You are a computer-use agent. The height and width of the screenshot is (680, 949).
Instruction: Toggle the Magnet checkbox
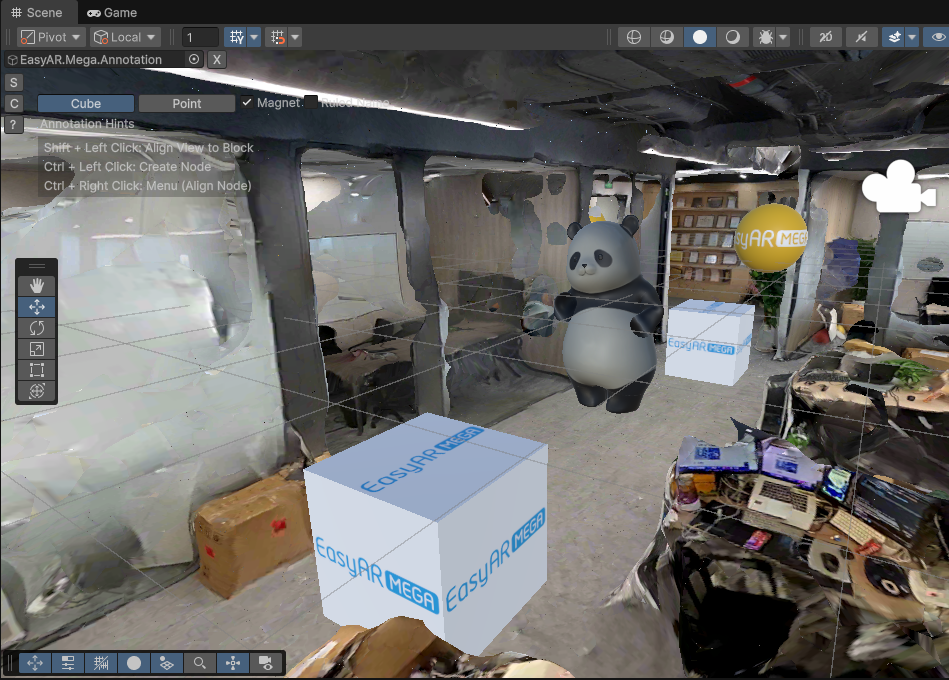click(245, 101)
